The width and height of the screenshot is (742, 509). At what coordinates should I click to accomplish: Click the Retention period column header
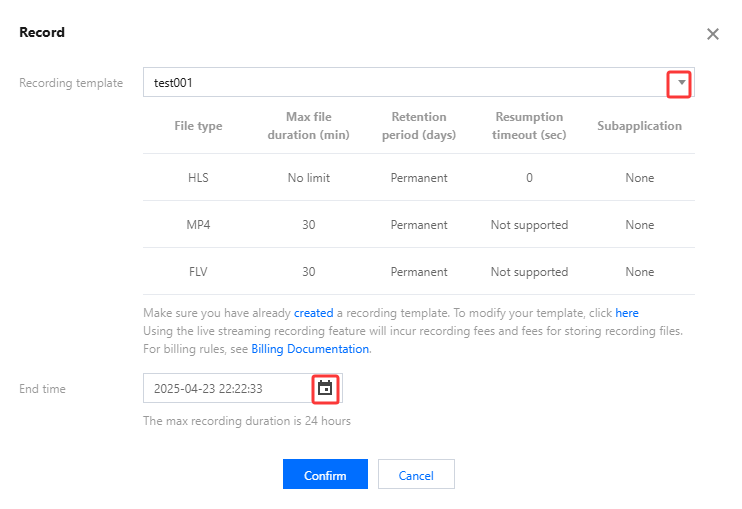[x=419, y=126]
